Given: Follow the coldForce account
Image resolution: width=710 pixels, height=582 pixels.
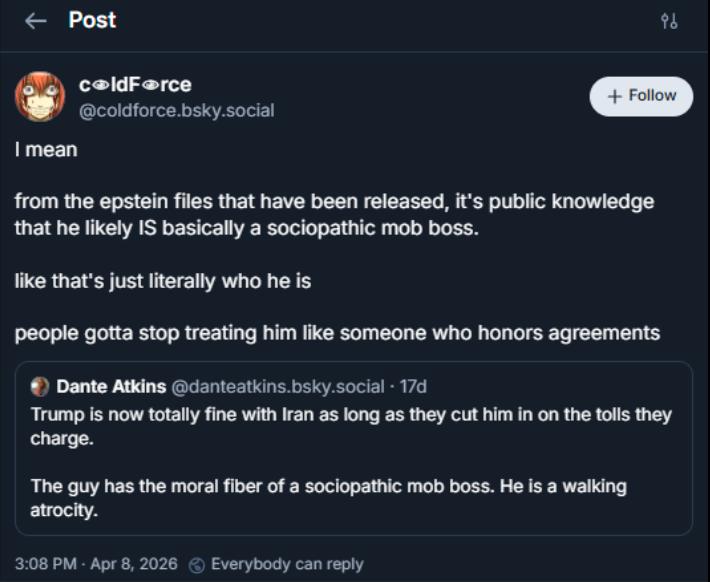Looking at the screenshot, I should (641, 96).
